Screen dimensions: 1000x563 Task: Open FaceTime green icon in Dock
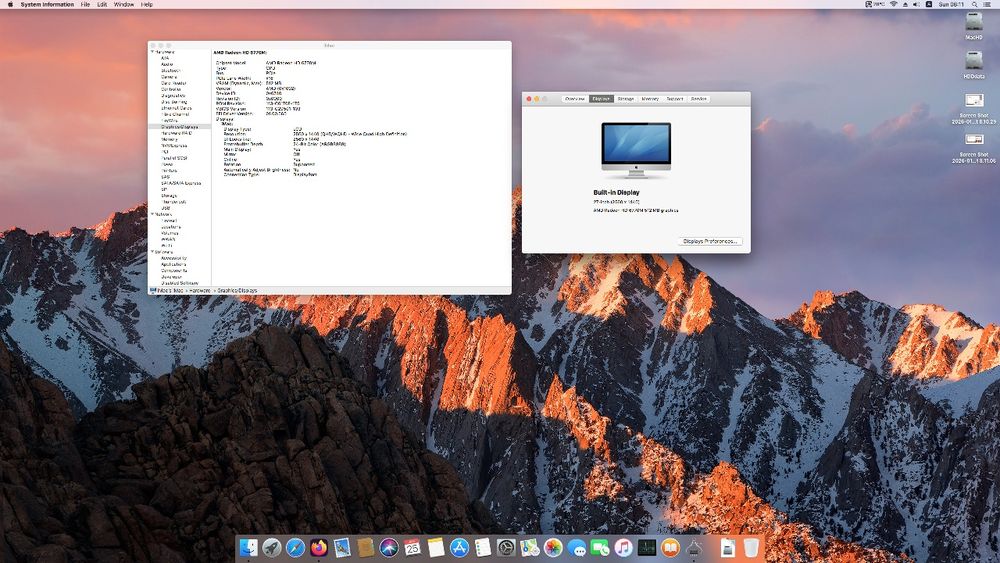[600, 547]
